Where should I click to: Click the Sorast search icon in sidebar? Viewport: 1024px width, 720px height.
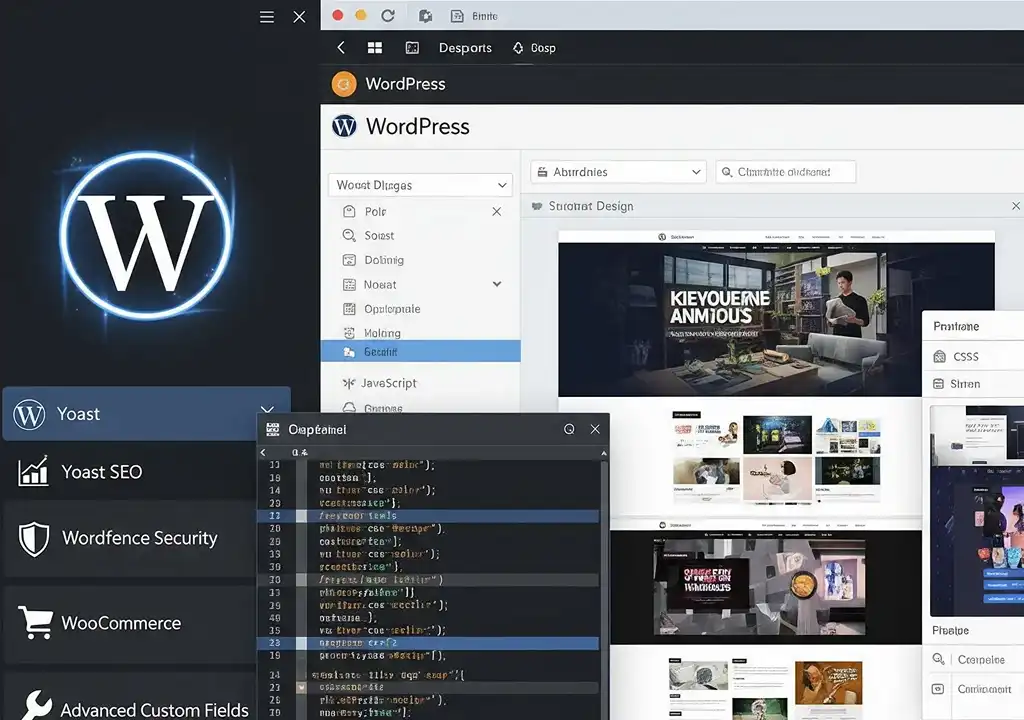pos(349,235)
